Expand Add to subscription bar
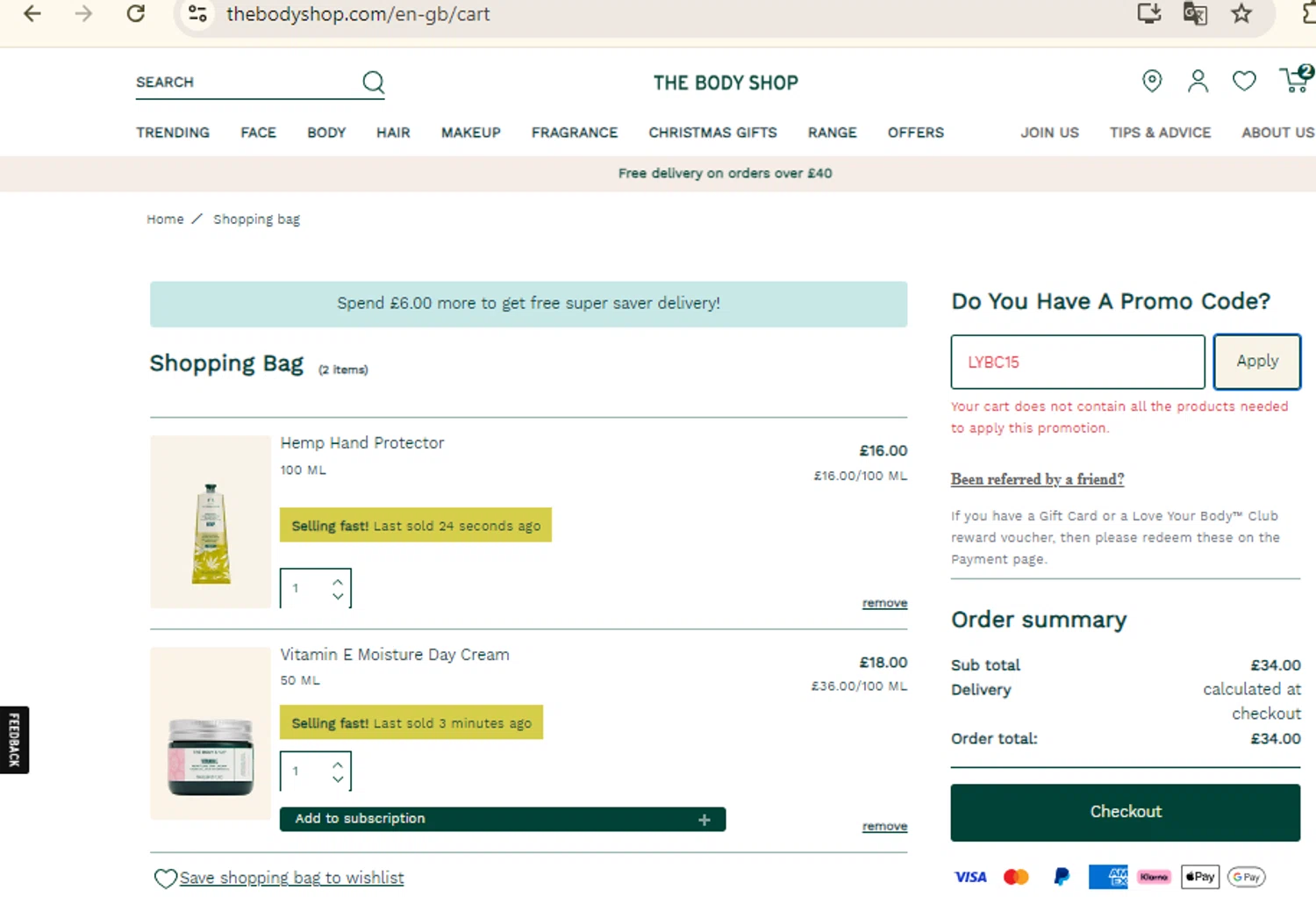Screen dimensions: 1316x897 (x=503, y=819)
